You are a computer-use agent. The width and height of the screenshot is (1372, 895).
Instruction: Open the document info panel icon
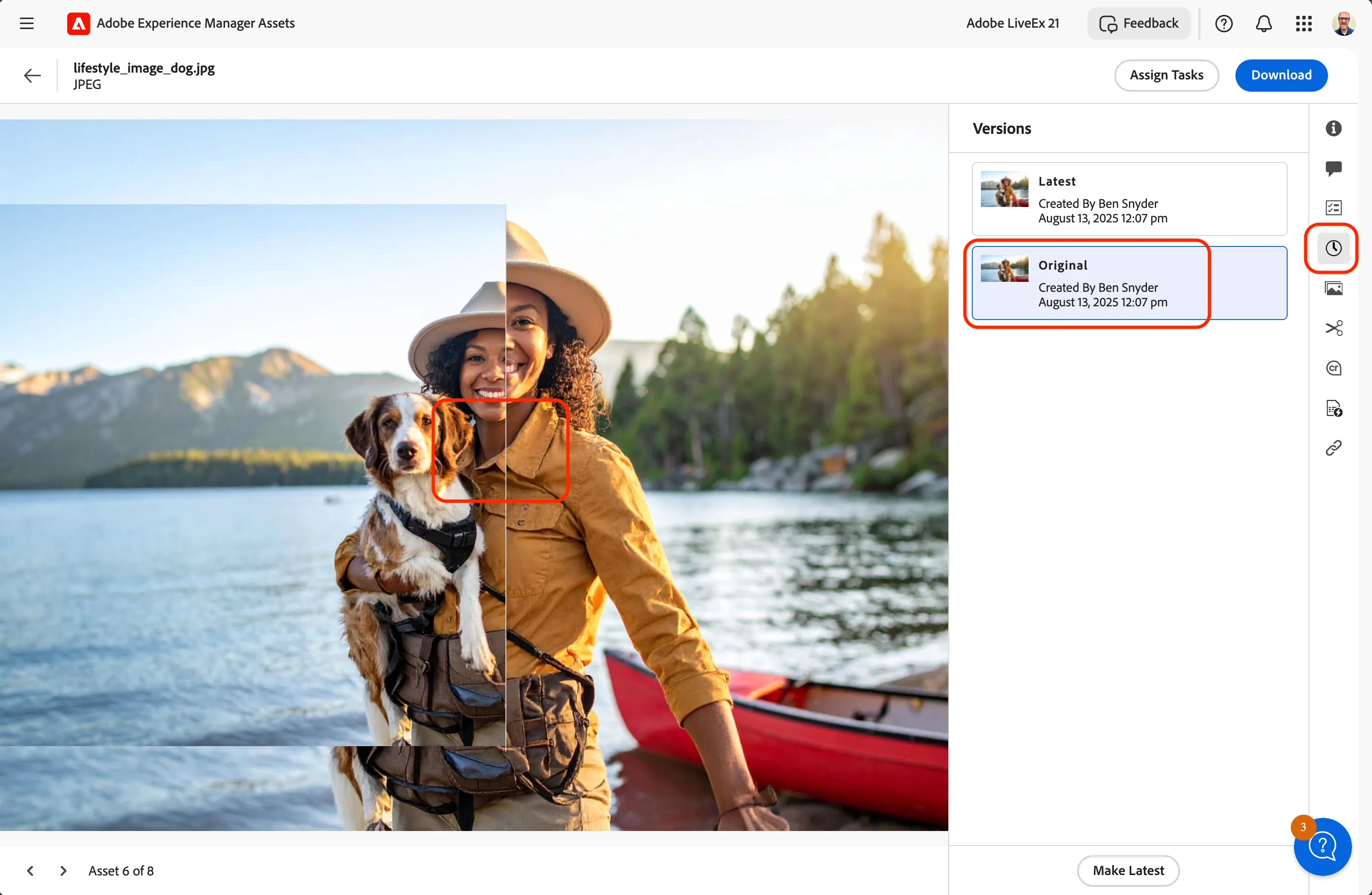(x=1333, y=408)
